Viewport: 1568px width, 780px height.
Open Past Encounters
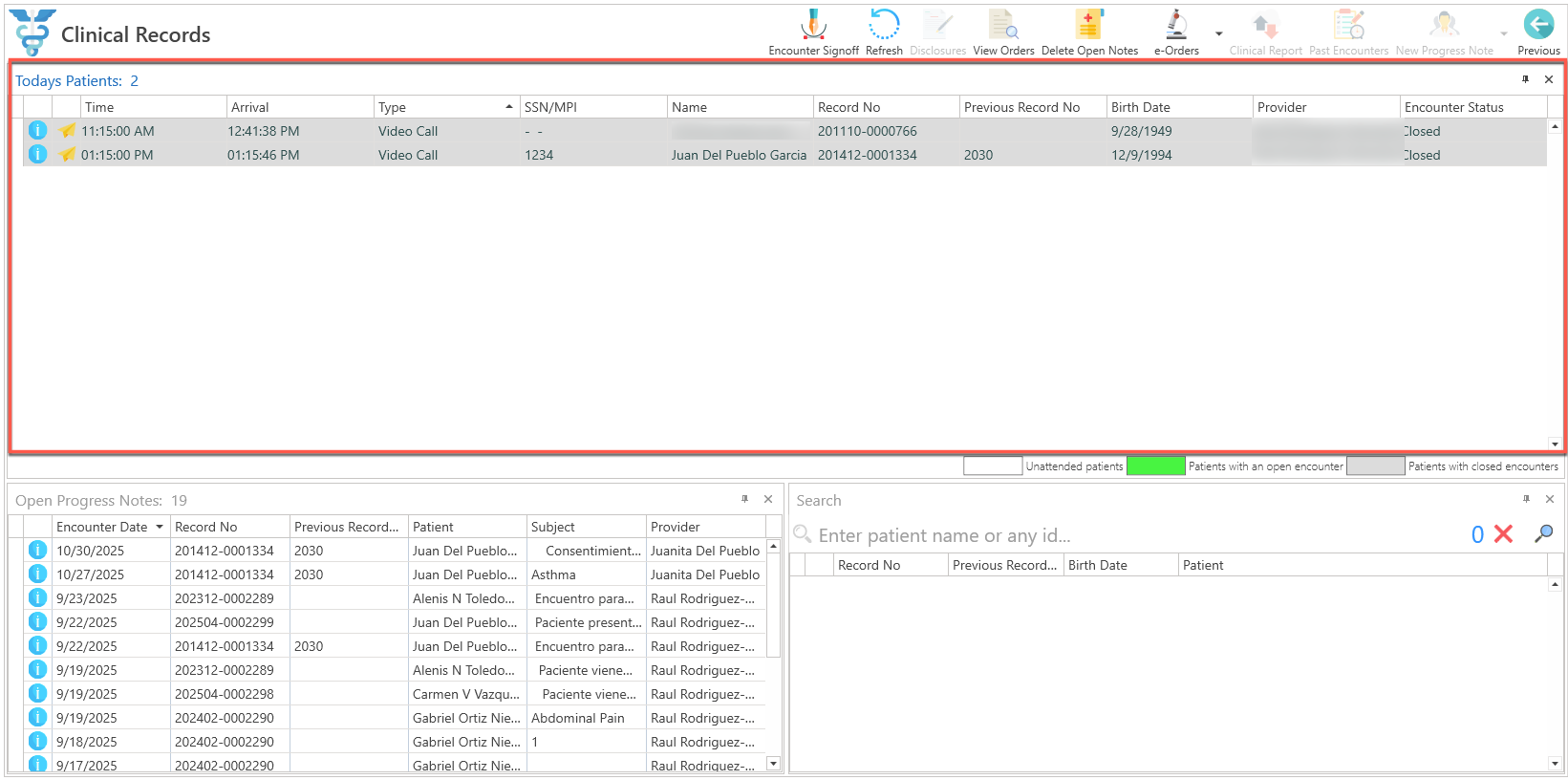(x=1348, y=32)
